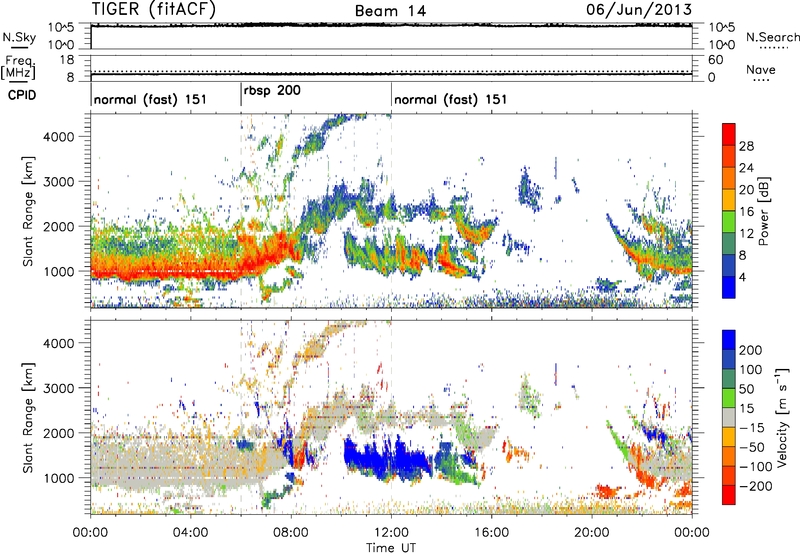Image resolution: width=800 pixels, height=554 pixels.
Task: Click the 28 tick on power scale
Action: point(746,146)
